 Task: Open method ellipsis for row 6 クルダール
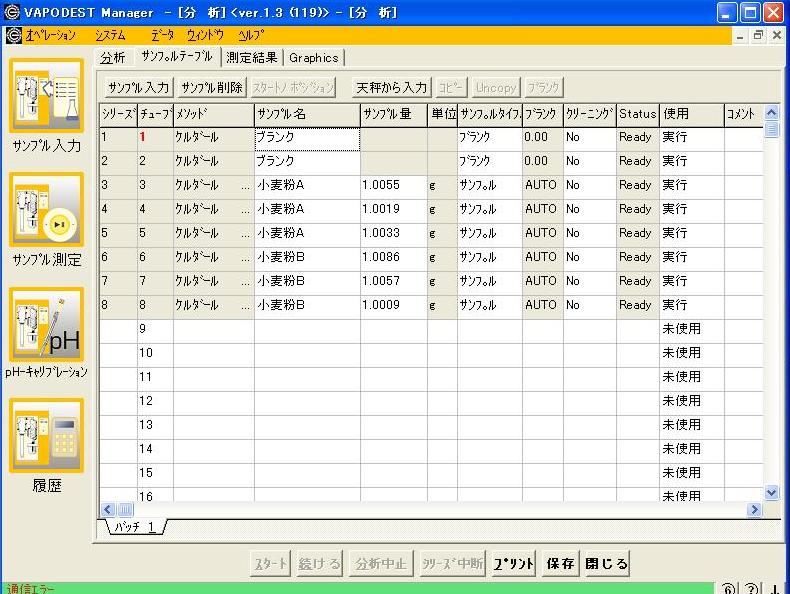click(x=245, y=258)
